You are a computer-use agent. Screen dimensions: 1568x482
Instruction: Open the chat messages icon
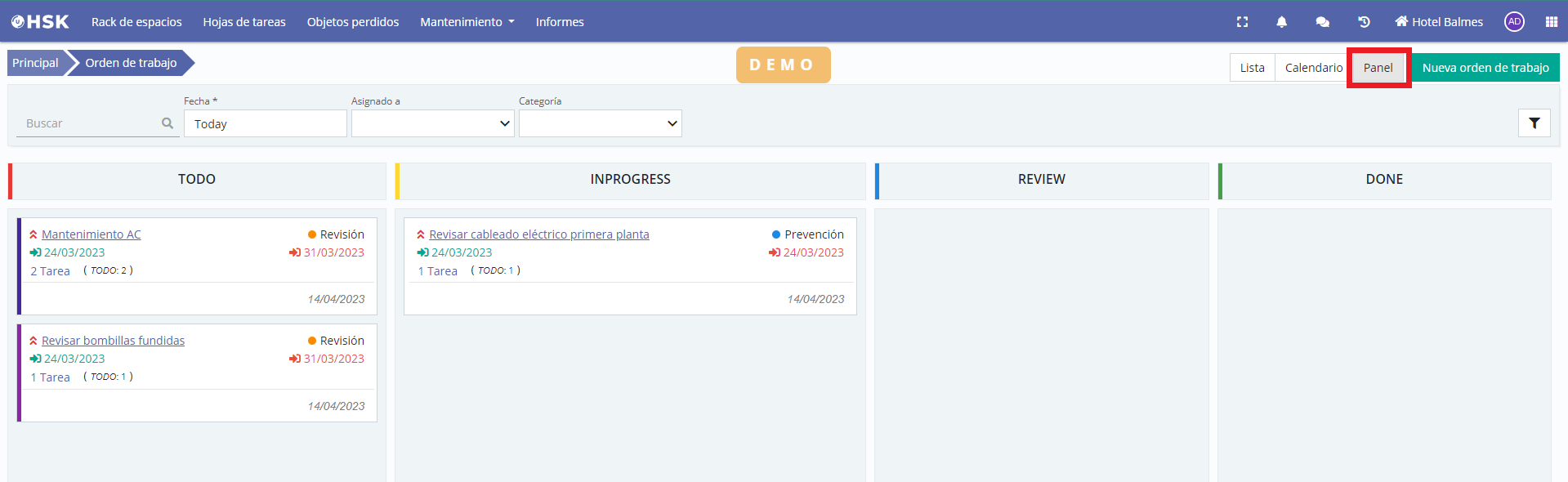[x=1322, y=22]
